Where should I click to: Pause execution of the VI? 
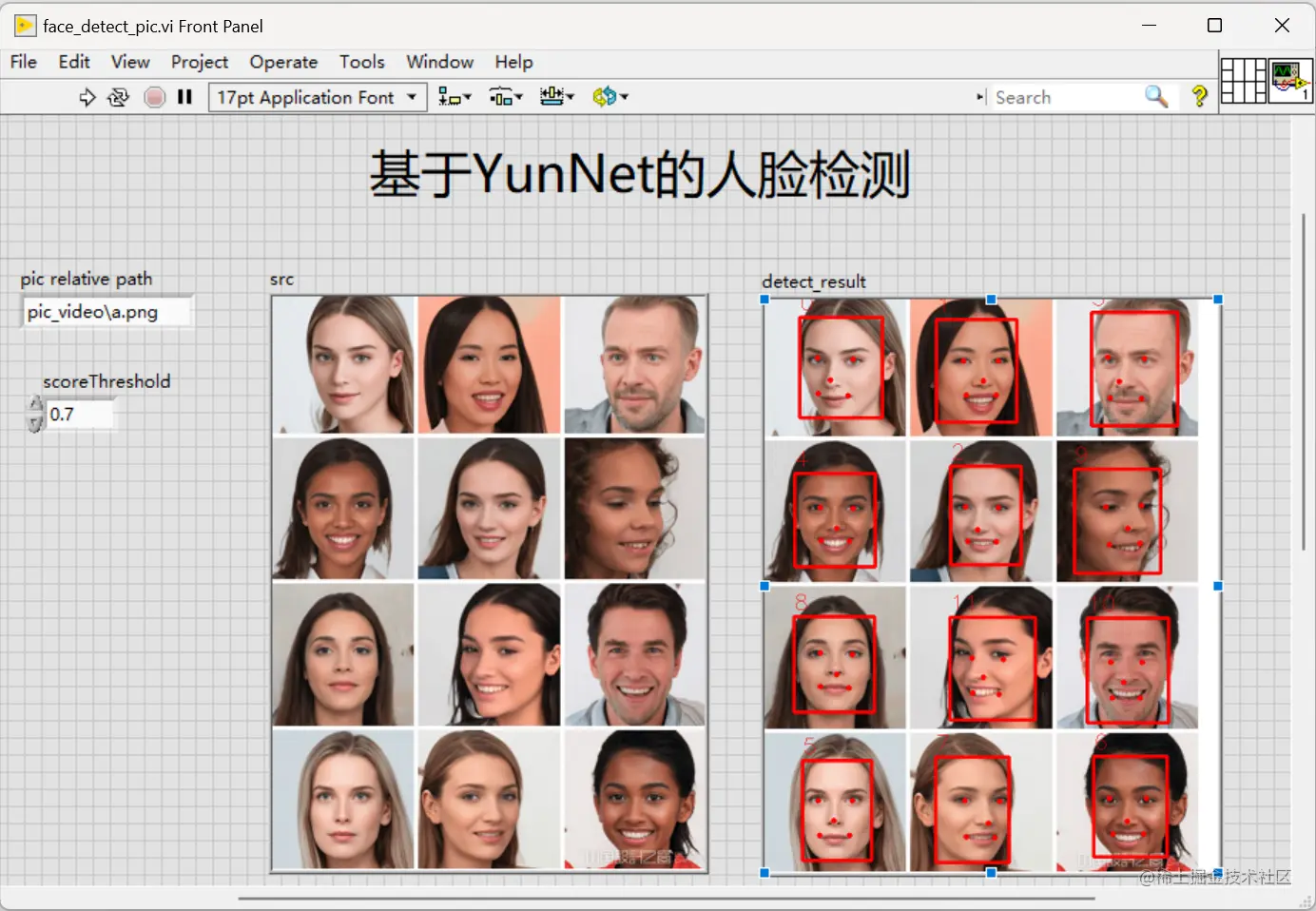coord(184,96)
